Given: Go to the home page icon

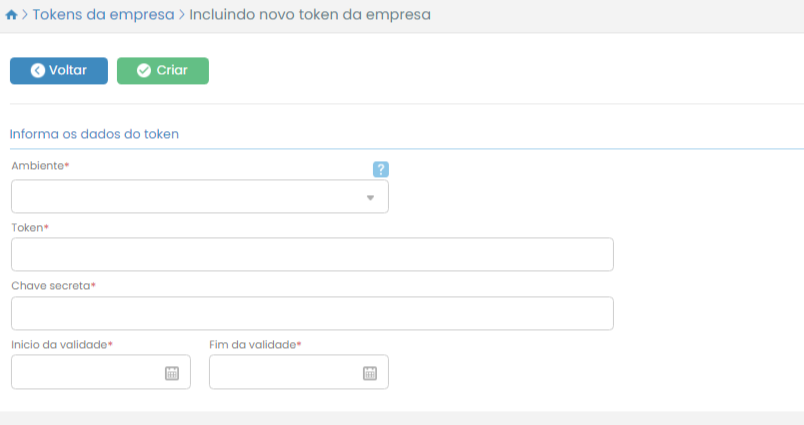Looking at the screenshot, I should [x=11, y=16].
